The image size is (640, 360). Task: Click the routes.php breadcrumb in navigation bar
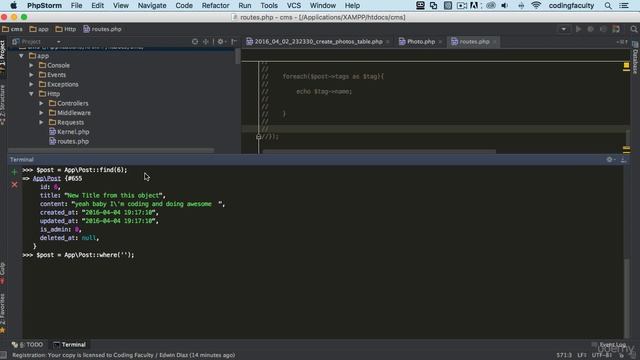102,29
